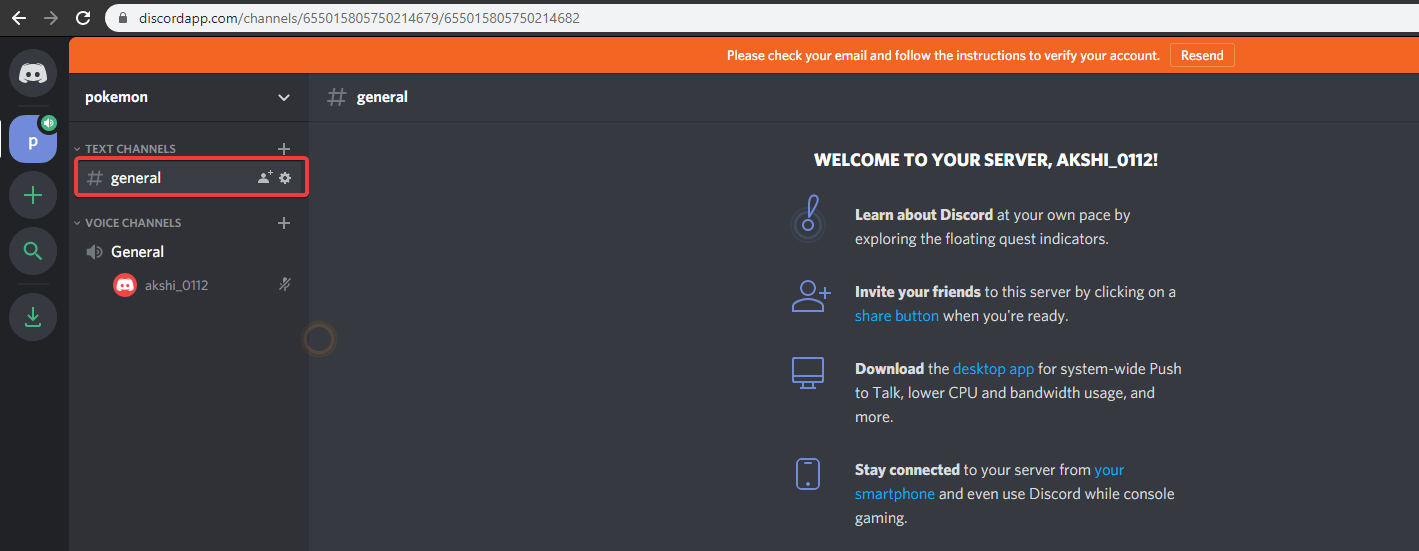Open the share button link
1419x551 pixels.
tap(897, 316)
